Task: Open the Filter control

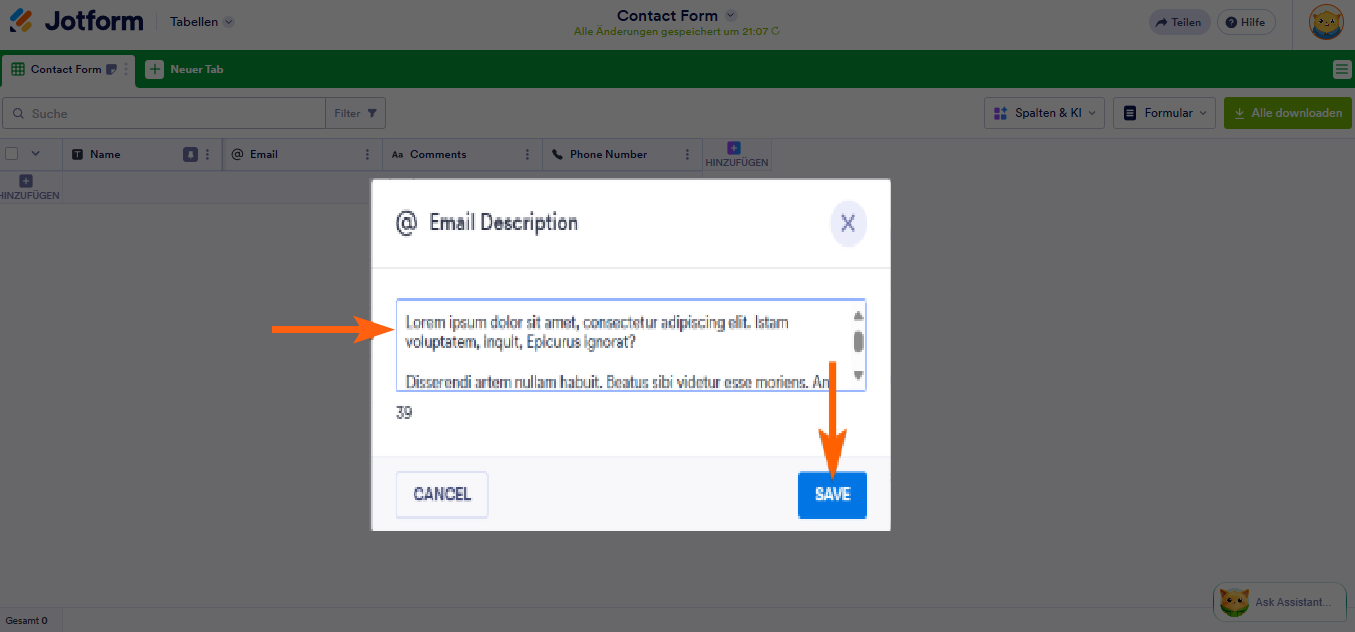Action: pos(356,113)
